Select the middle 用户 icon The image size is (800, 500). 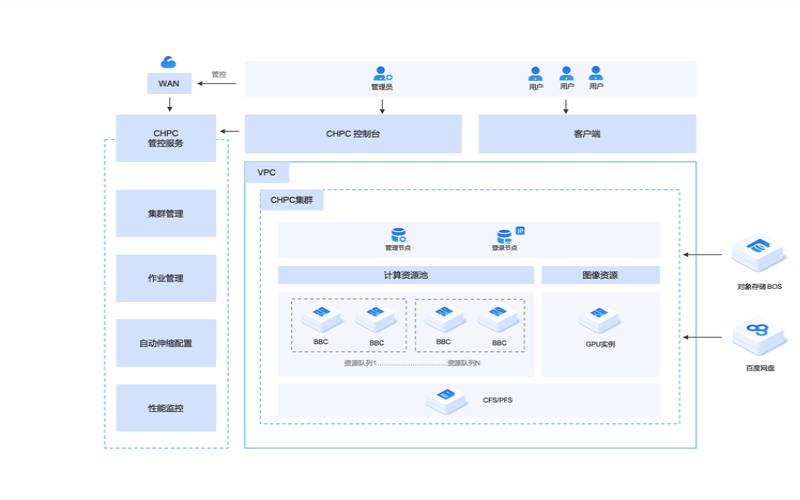coord(566,74)
